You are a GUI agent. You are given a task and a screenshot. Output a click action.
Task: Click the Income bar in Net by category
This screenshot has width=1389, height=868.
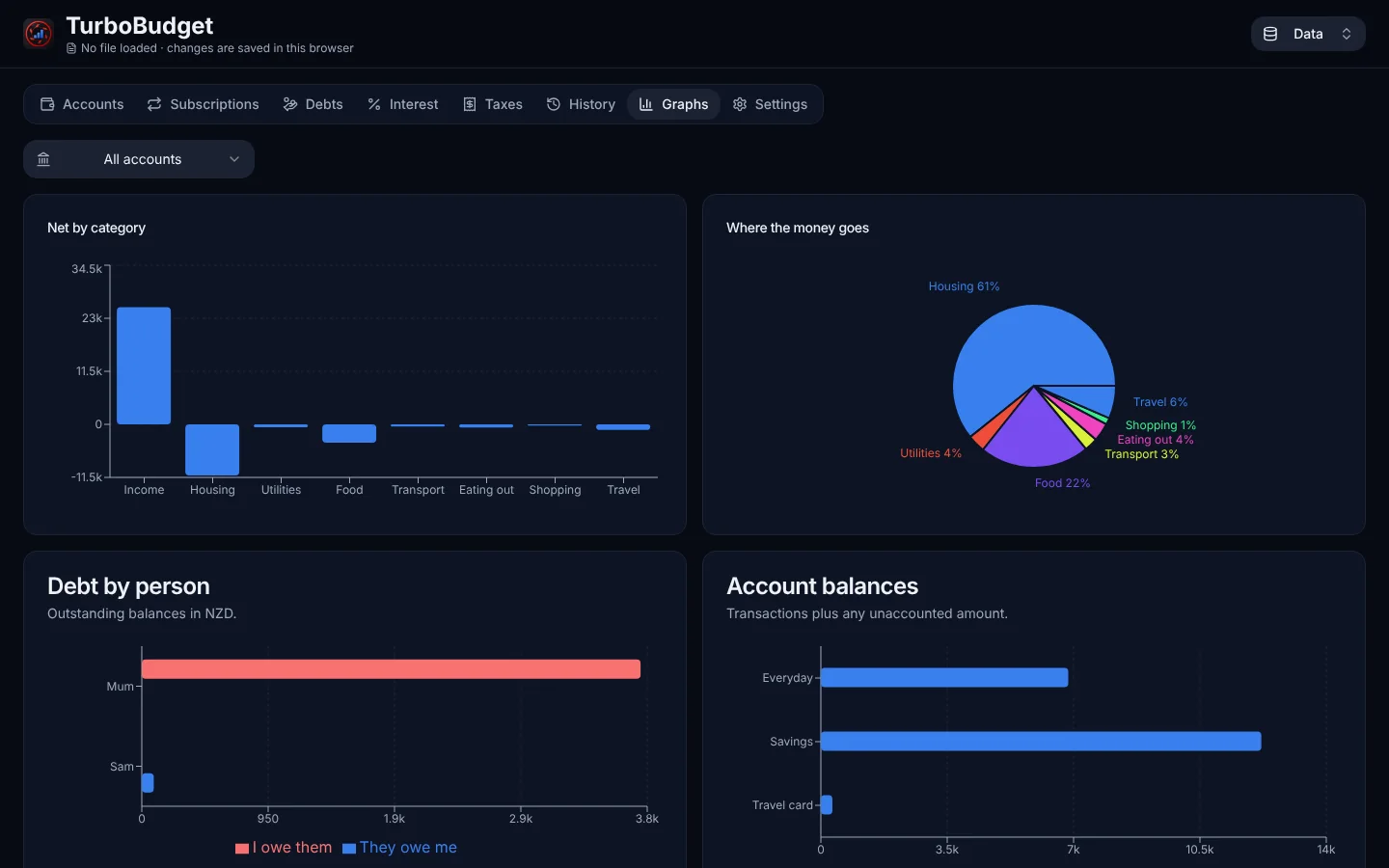pyautogui.click(x=144, y=366)
